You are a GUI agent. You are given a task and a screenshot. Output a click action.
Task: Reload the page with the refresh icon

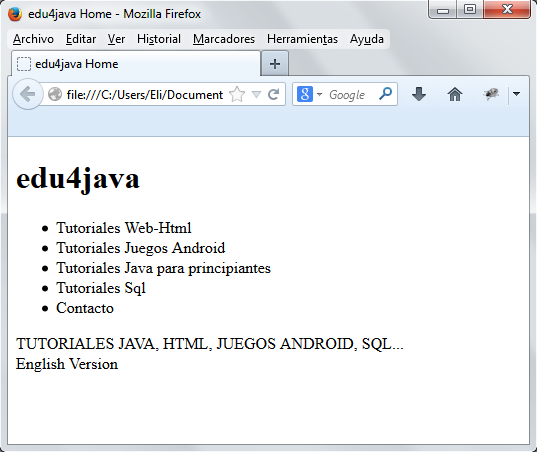(x=273, y=94)
